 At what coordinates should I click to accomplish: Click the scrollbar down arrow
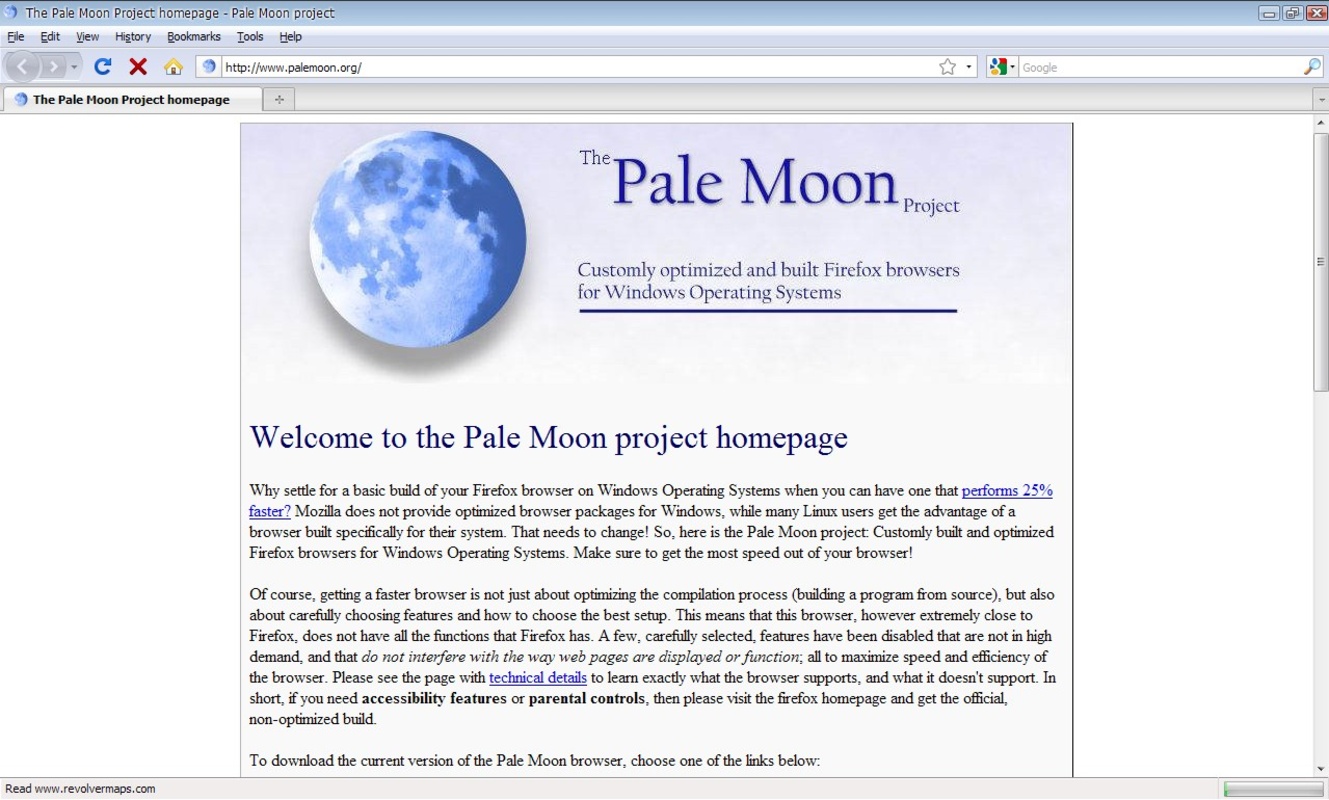[x=1320, y=769]
